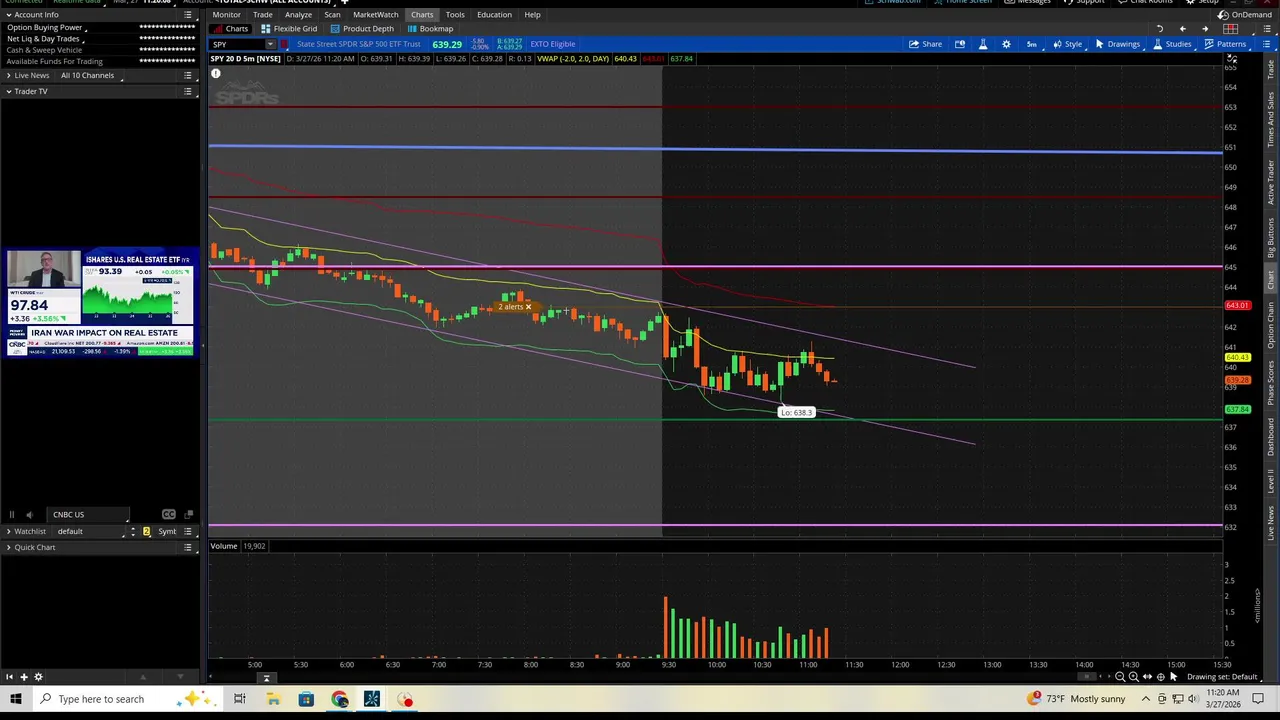Collapse the Account Info panel
This screenshot has height=720, width=1280.
click(x=8, y=15)
